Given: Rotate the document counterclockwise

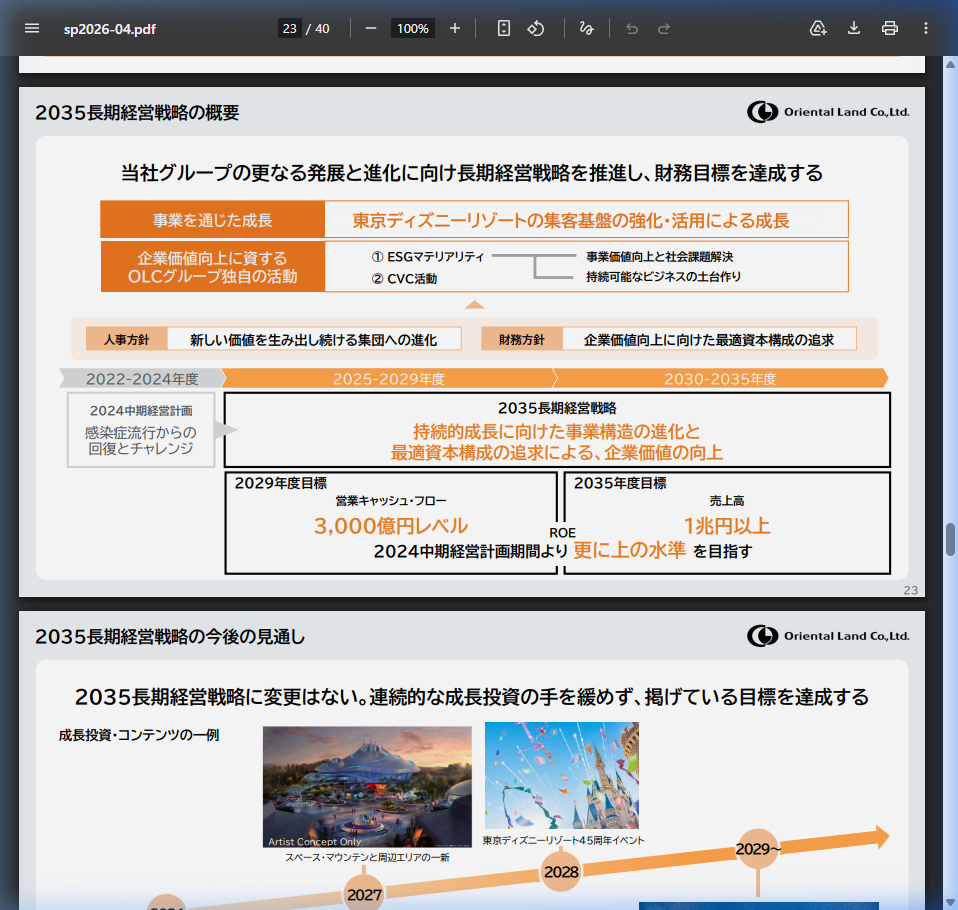Looking at the screenshot, I should 536,28.
